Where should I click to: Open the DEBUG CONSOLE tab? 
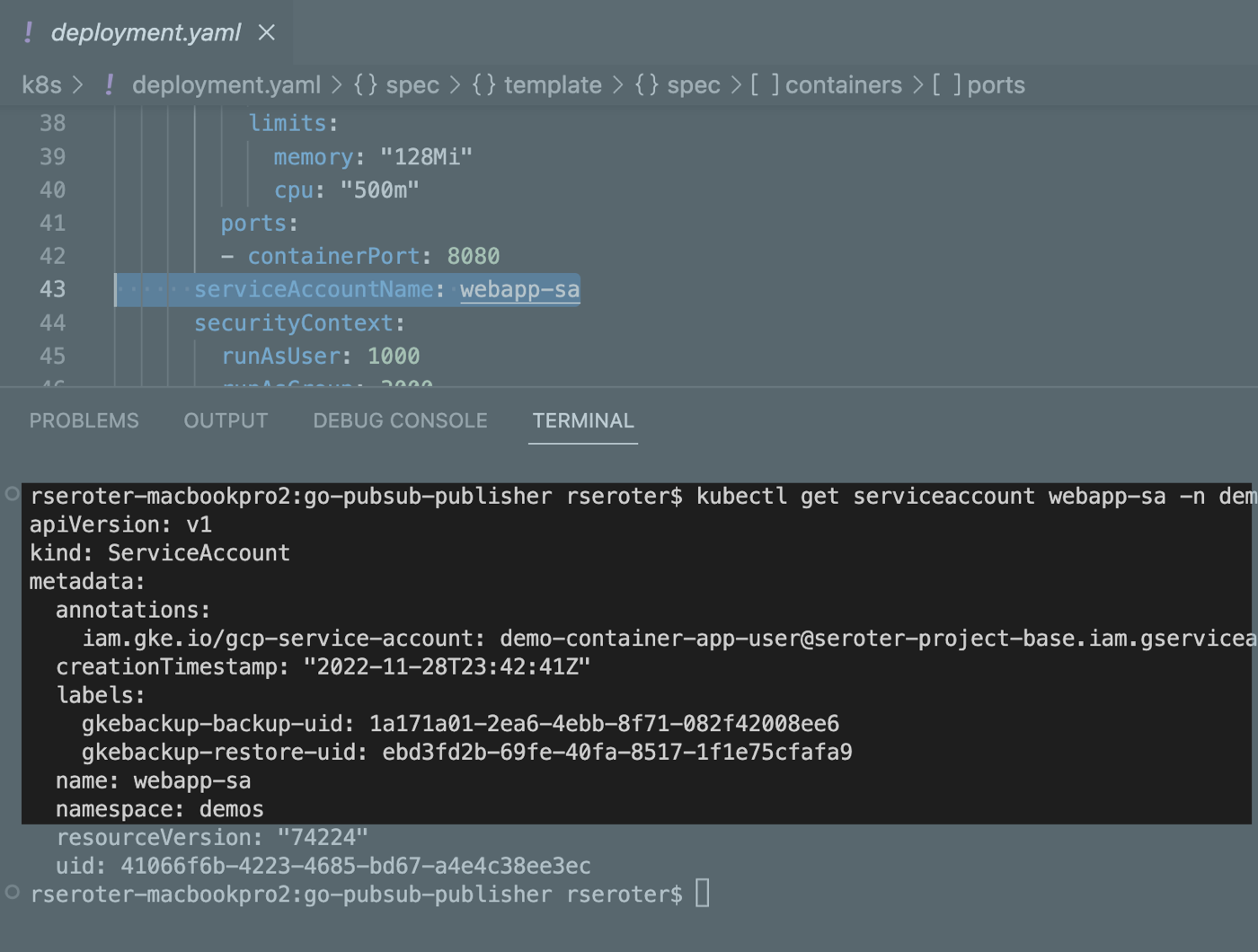400,420
